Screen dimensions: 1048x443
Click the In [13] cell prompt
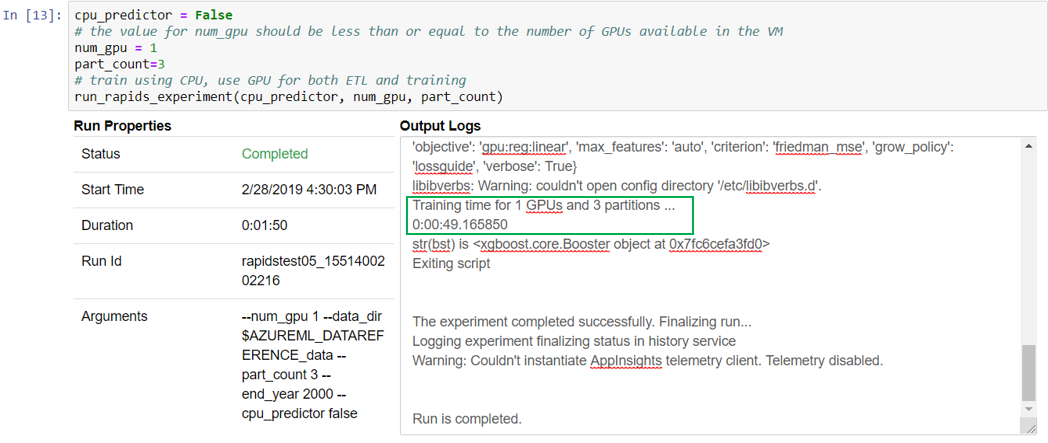(35, 17)
